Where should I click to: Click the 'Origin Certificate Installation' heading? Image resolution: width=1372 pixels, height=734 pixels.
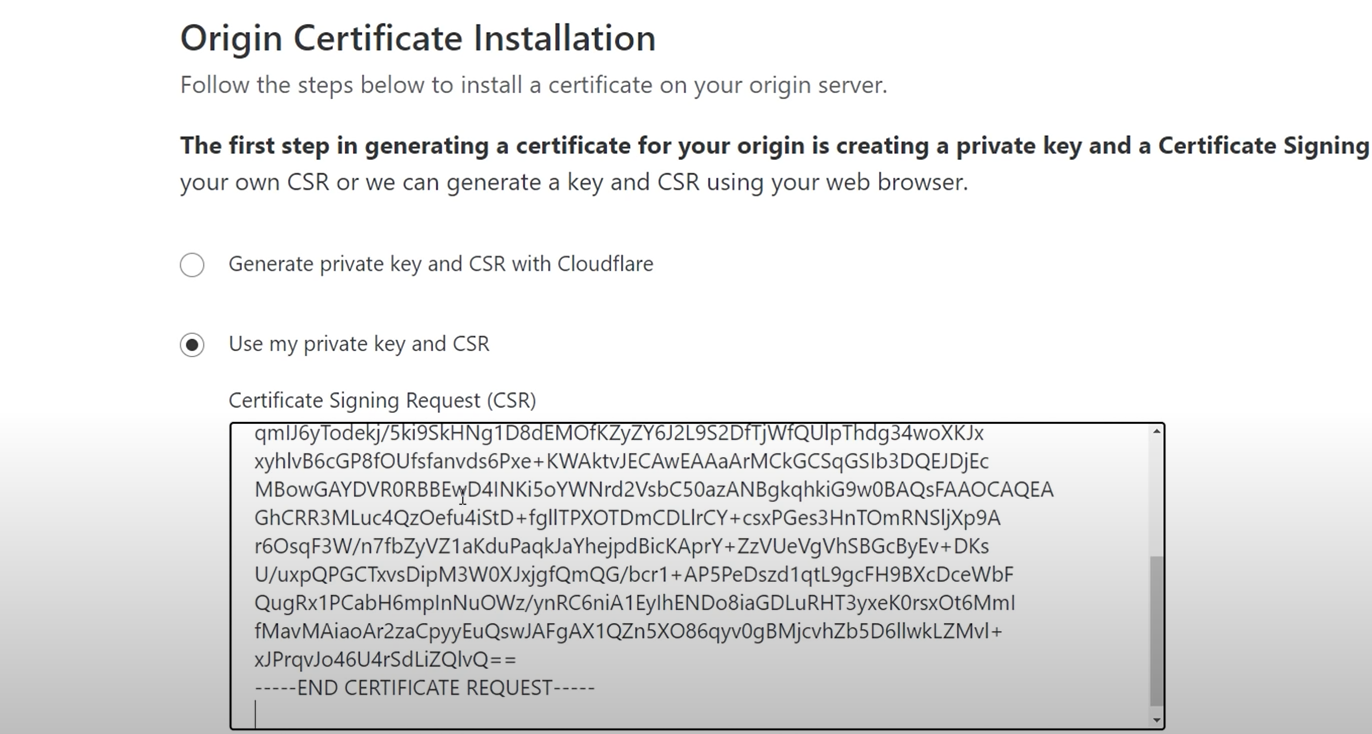point(418,38)
